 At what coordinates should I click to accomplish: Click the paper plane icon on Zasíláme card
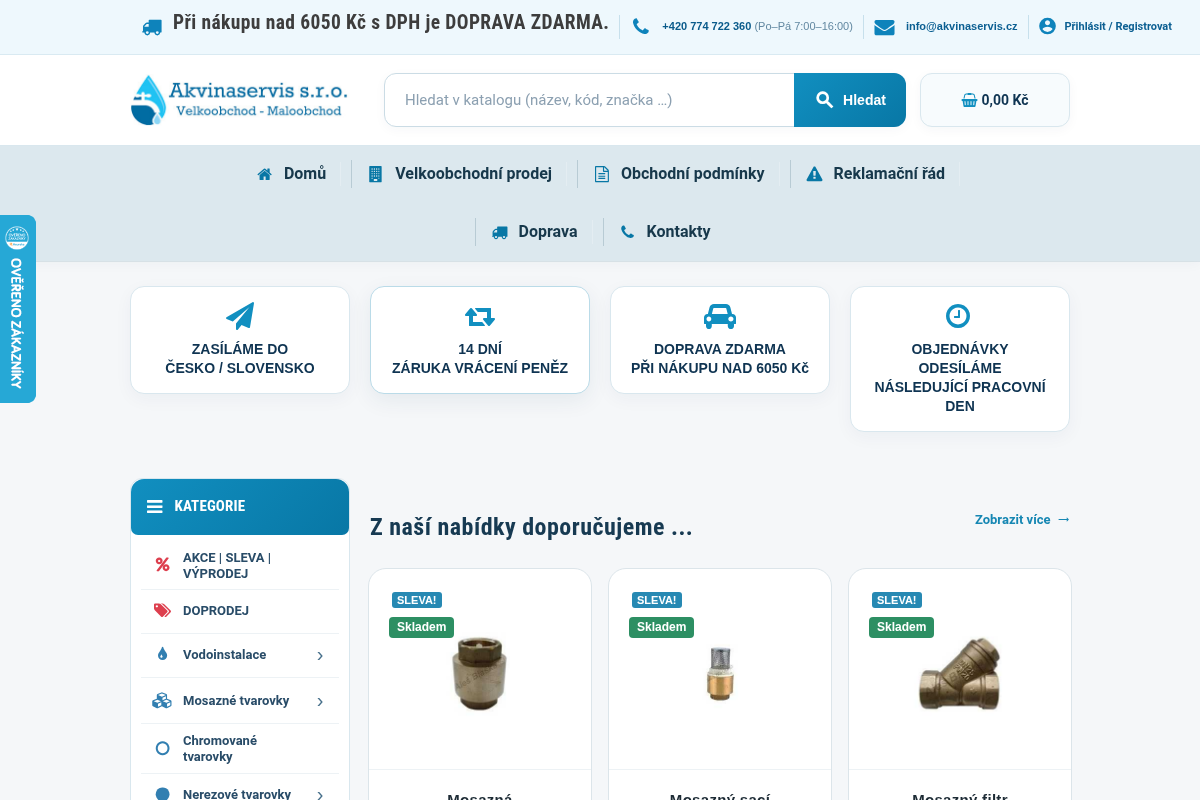click(x=240, y=316)
